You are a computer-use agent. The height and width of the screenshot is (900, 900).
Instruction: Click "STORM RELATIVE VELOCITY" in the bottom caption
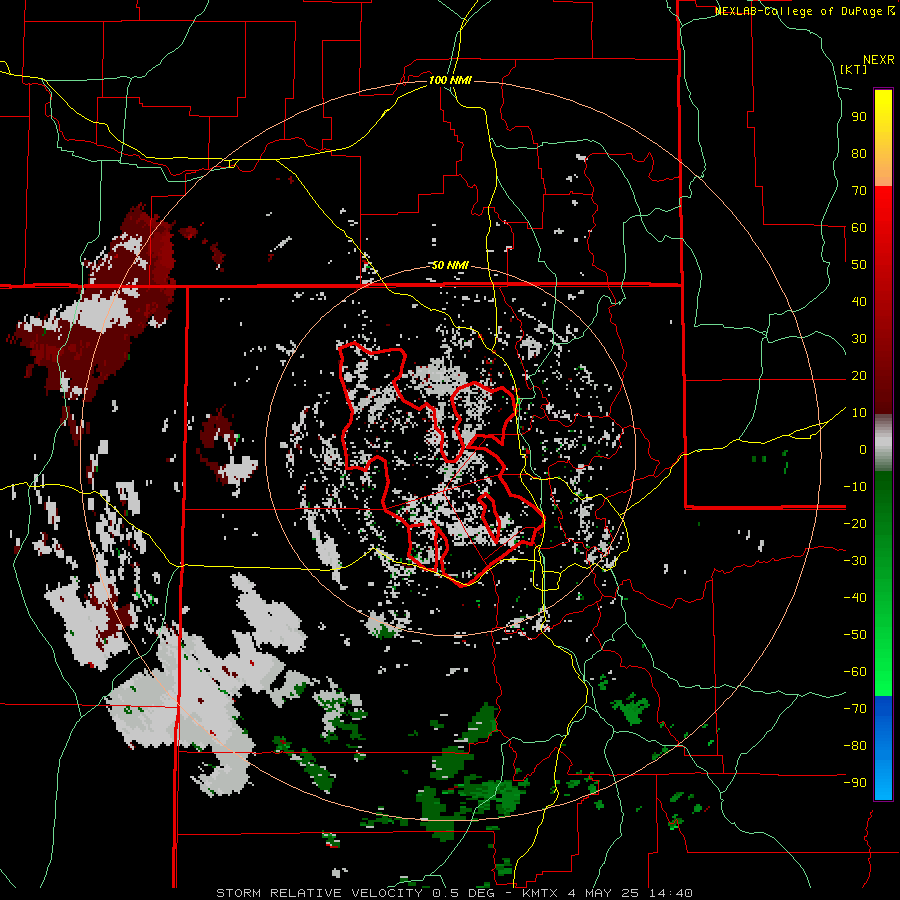tap(319, 893)
